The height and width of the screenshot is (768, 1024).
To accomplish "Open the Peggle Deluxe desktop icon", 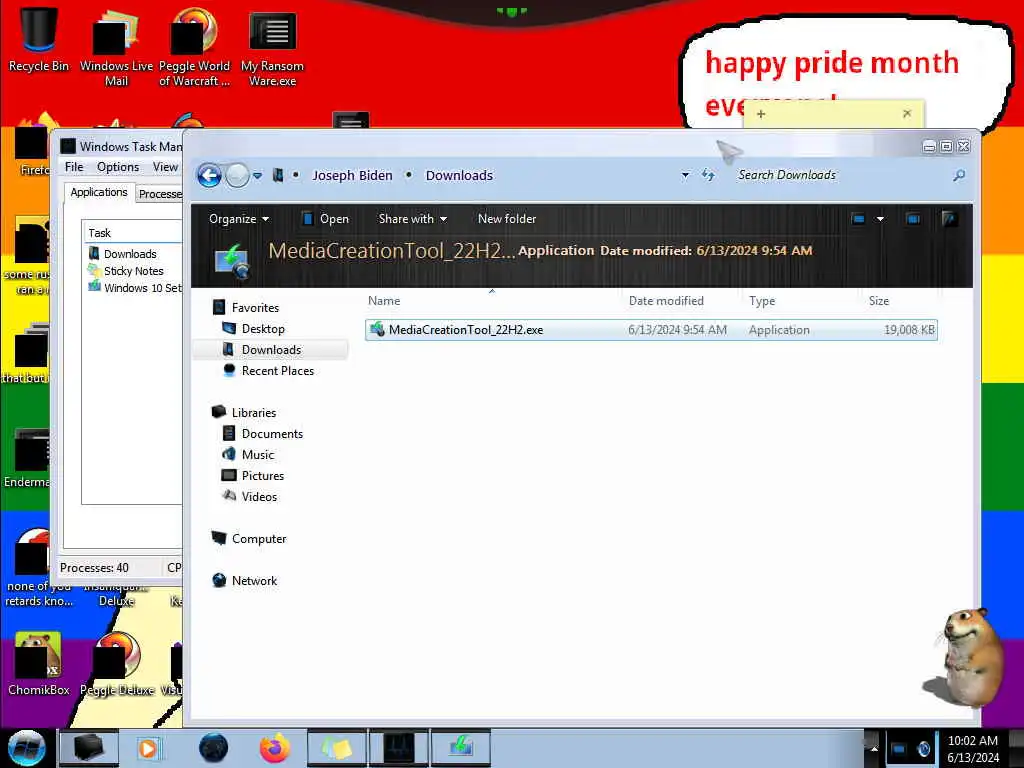I will tap(117, 664).
